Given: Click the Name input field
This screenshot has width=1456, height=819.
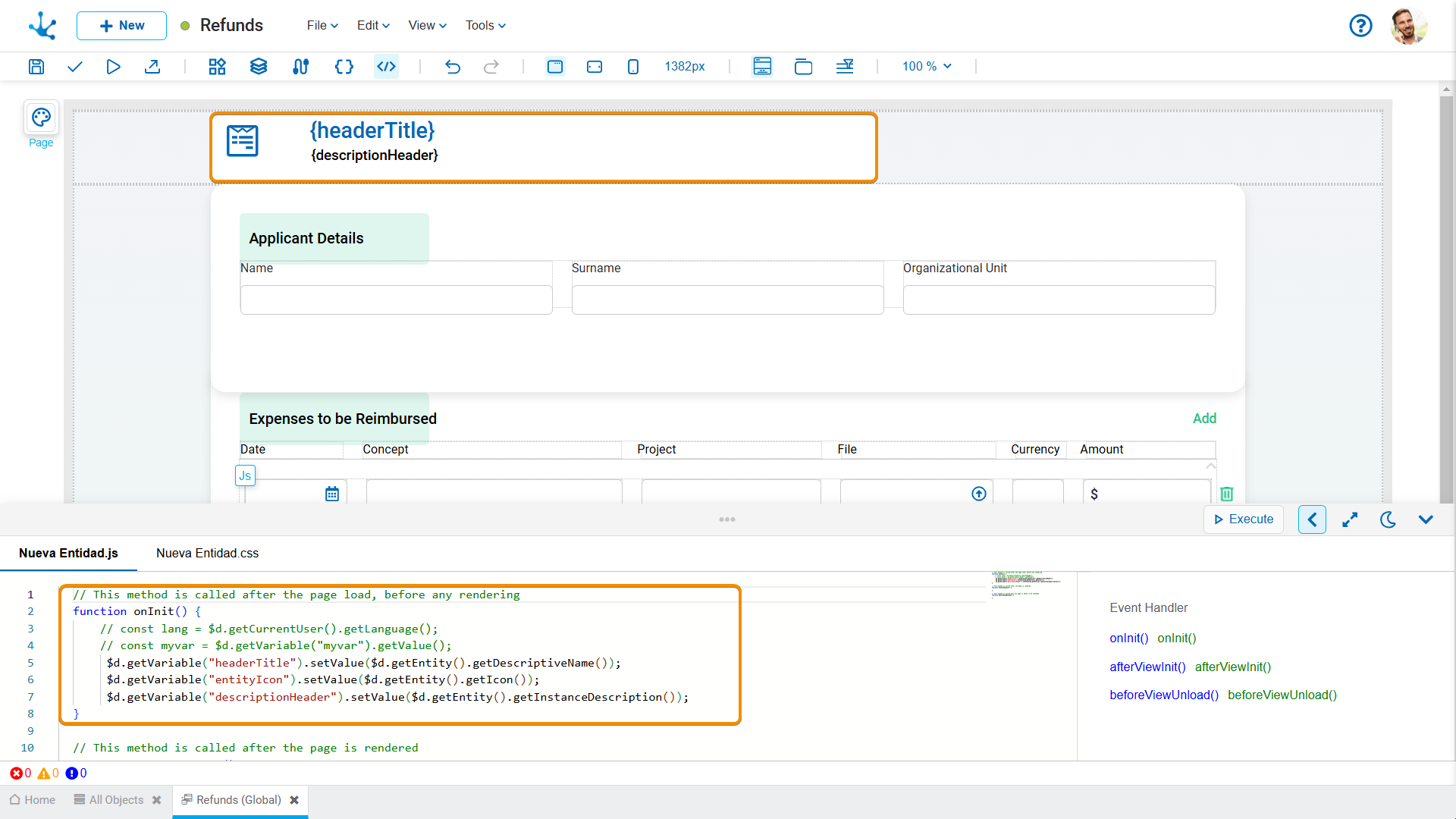Looking at the screenshot, I should (x=396, y=300).
